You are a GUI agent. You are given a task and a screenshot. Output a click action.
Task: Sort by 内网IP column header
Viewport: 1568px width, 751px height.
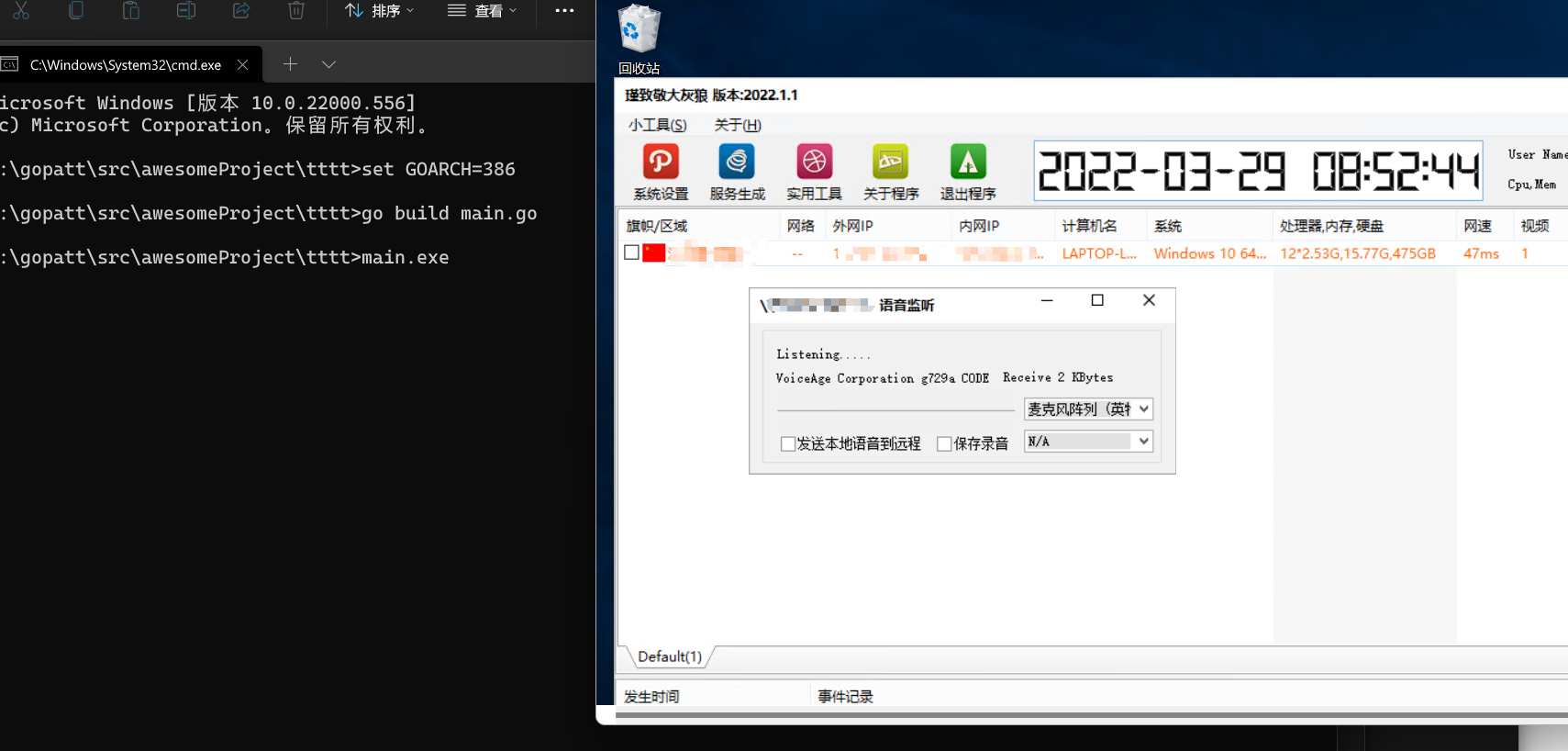(1003, 226)
